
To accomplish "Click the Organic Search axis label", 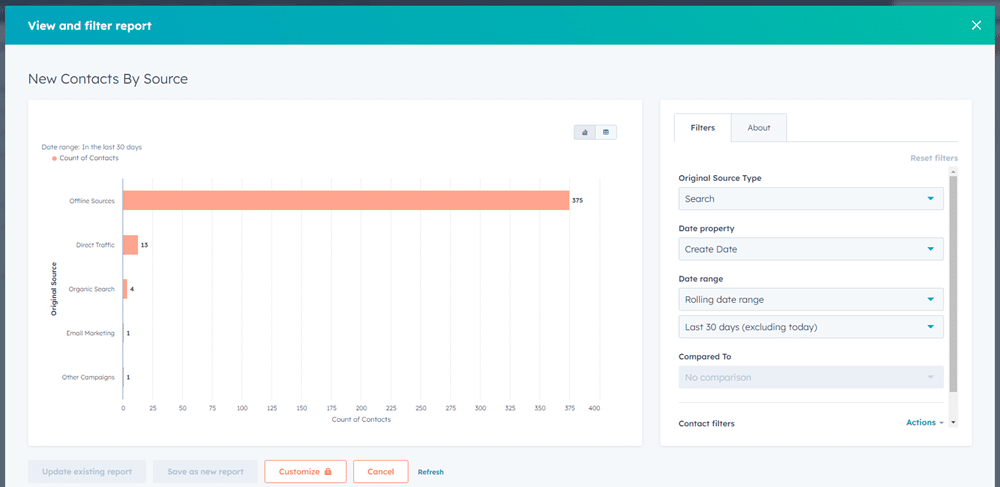I will coord(92,289).
